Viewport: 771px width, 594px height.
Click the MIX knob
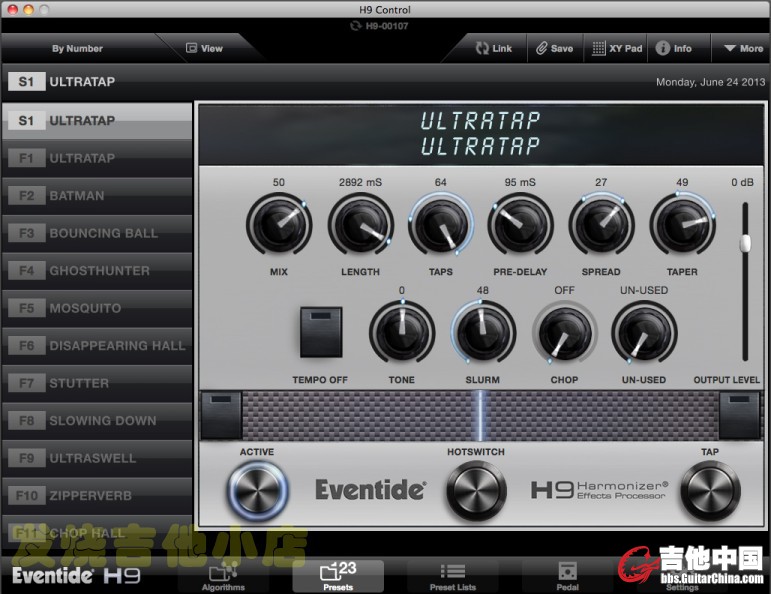click(x=279, y=225)
